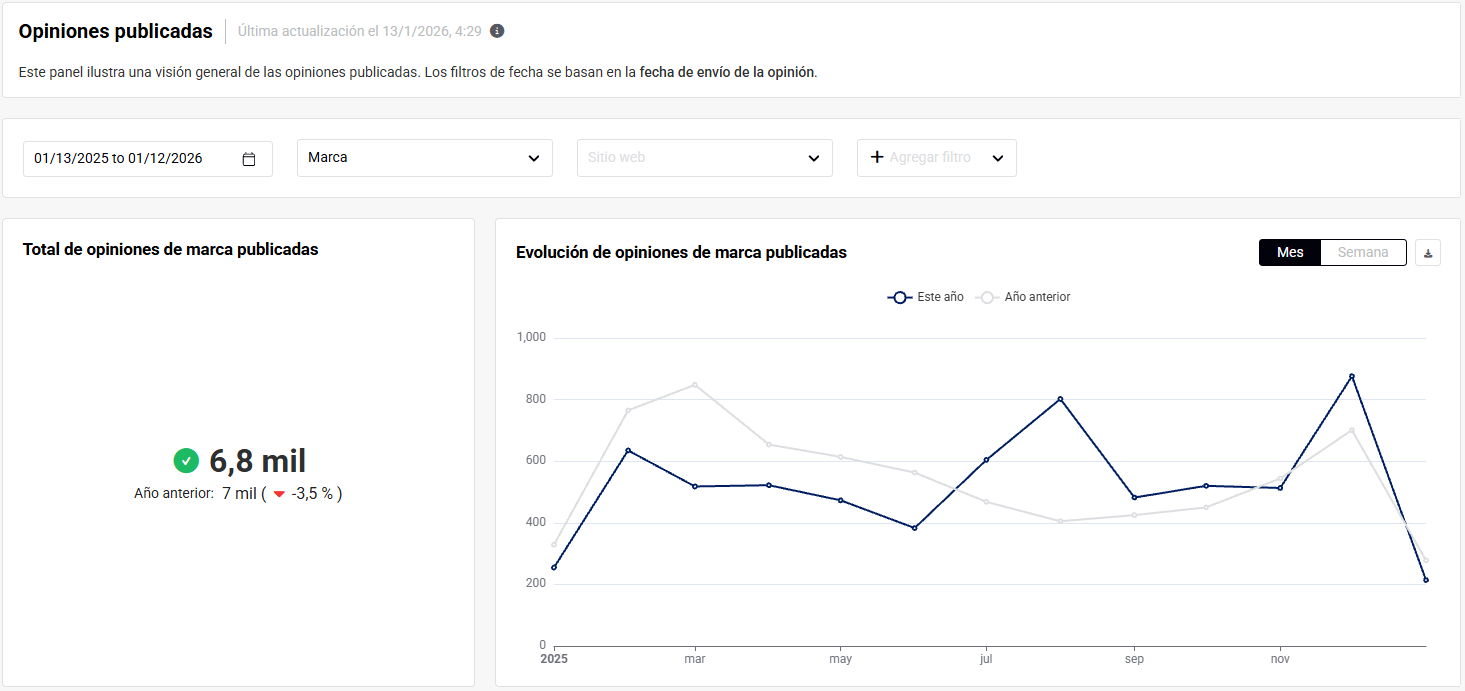Switch chart to Semana view

(x=1363, y=252)
